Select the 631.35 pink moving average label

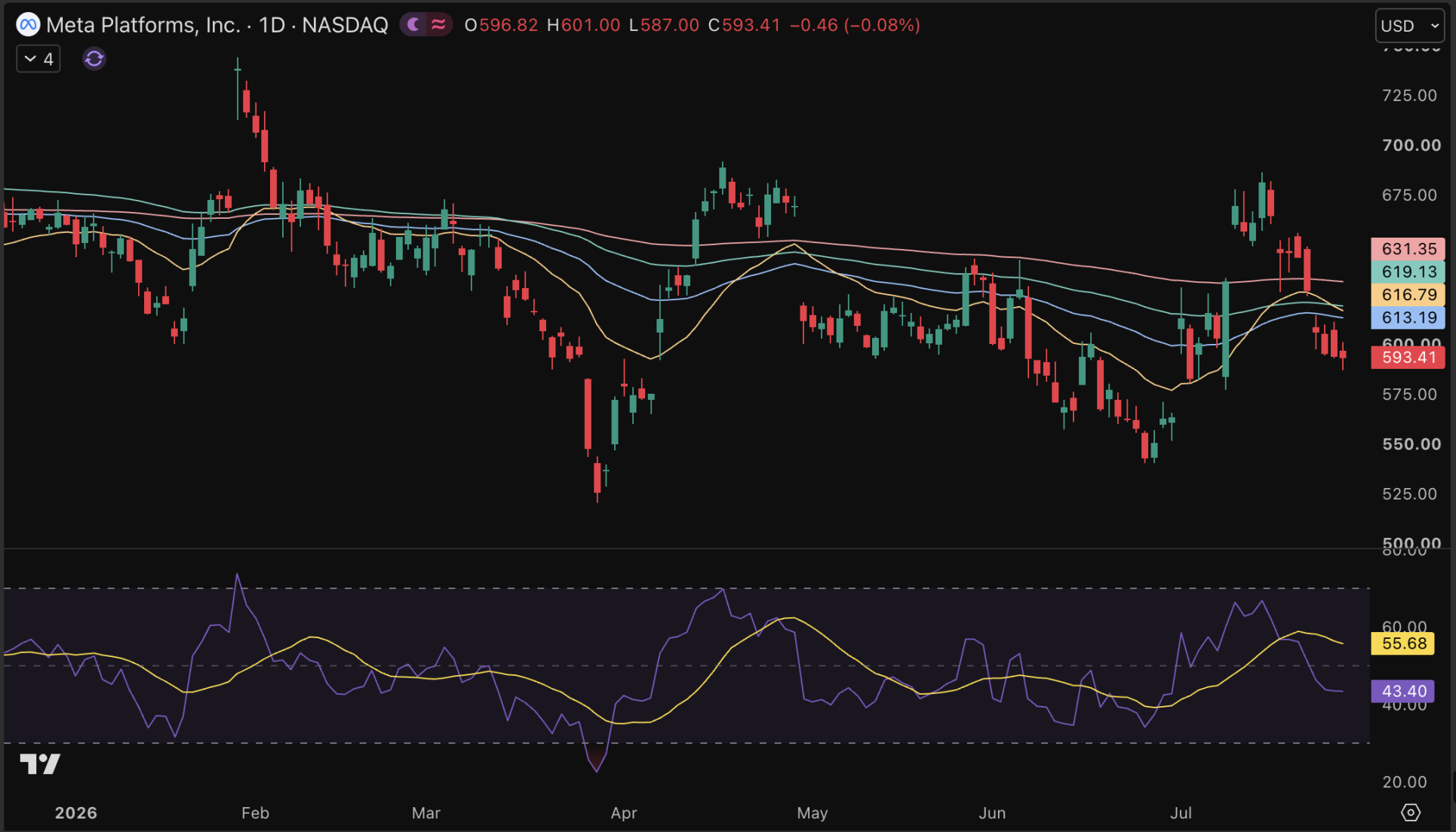pyautogui.click(x=1408, y=249)
